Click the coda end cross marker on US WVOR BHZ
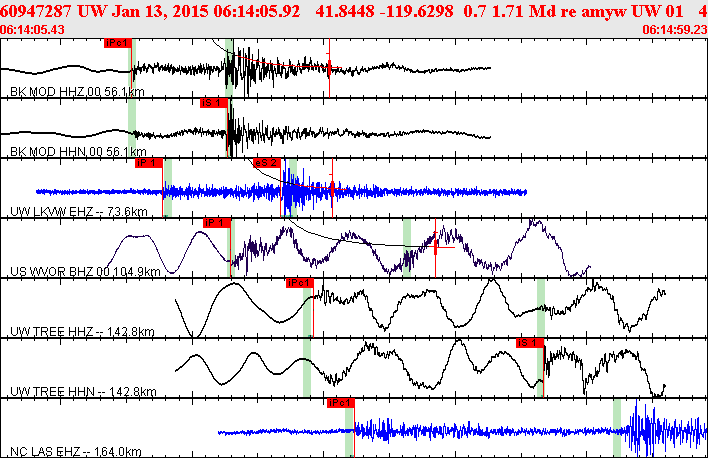 pos(435,247)
